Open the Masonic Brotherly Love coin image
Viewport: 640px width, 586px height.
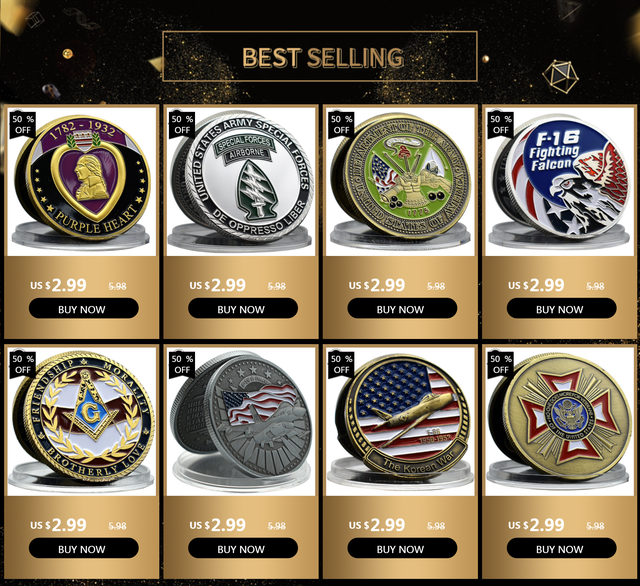[81, 422]
